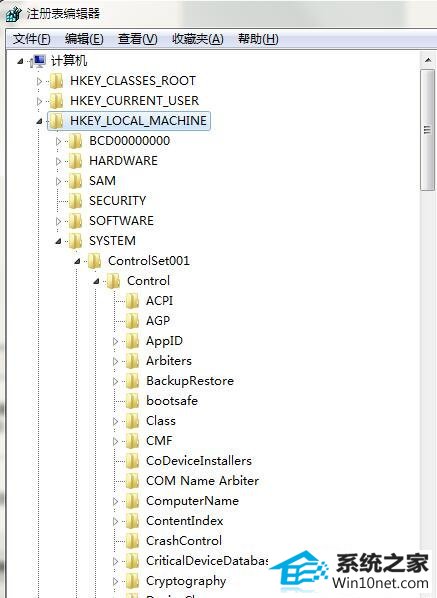The image size is (437, 598).
Task: Click the ACPI folder icon
Action: 133,301
